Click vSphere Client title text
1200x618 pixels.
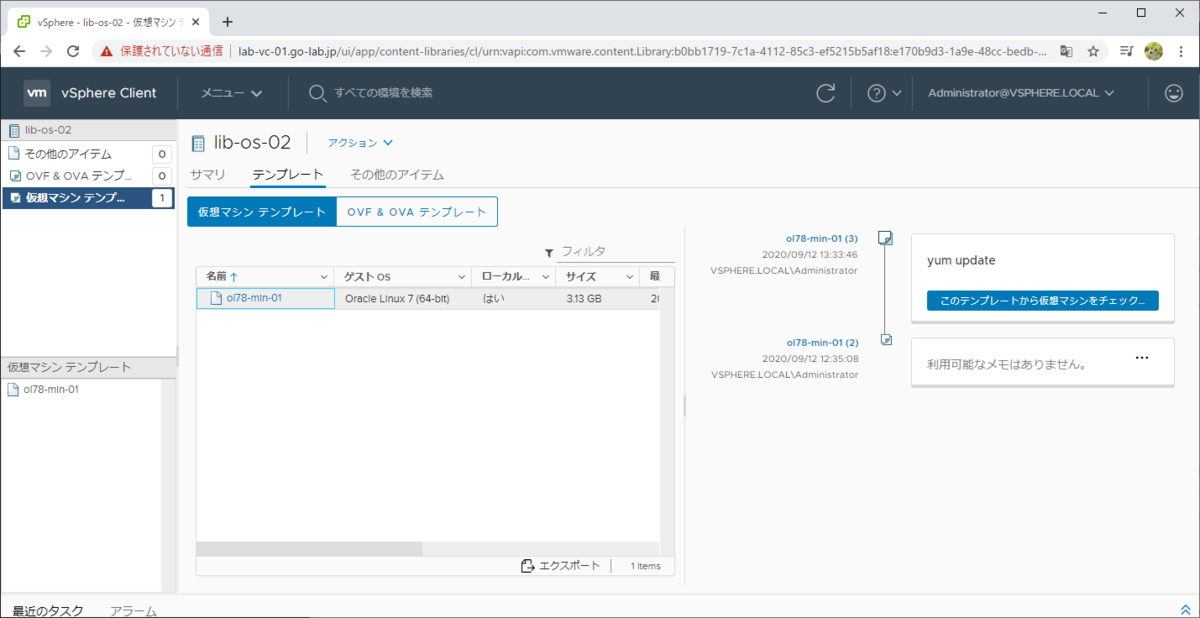tap(109, 93)
